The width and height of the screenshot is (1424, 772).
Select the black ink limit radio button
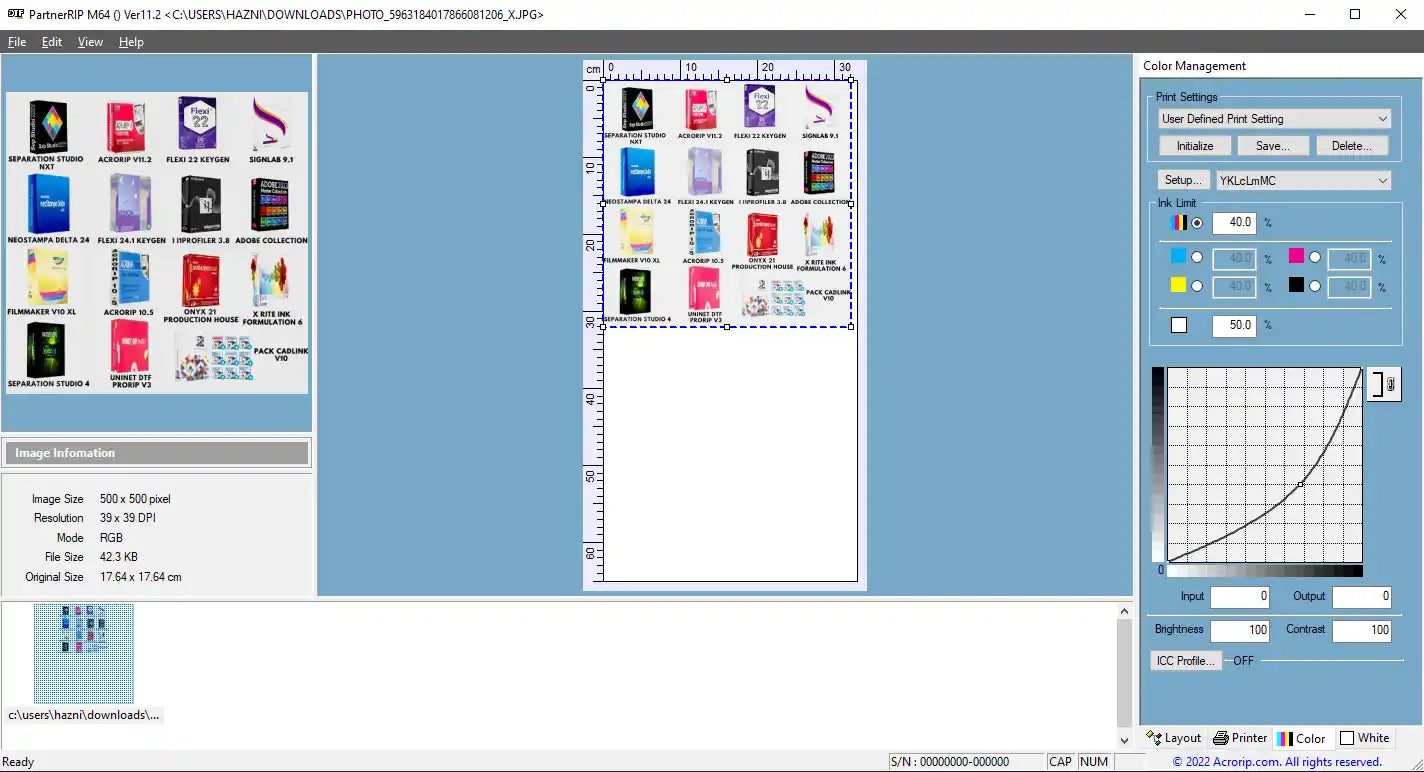[1315, 286]
